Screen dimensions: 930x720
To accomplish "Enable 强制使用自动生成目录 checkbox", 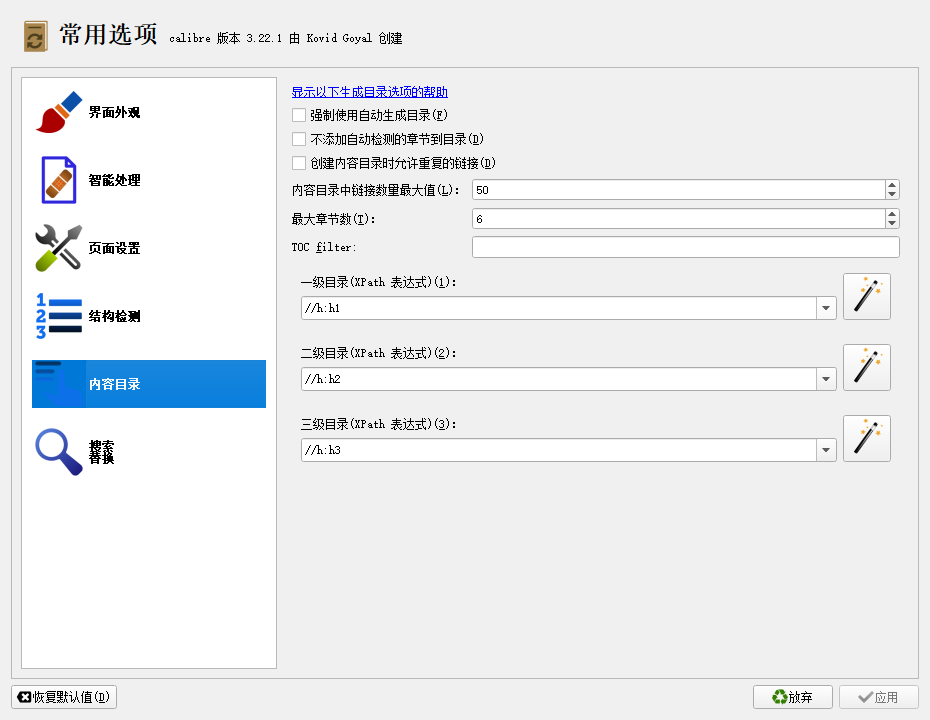I will [299, 115].
